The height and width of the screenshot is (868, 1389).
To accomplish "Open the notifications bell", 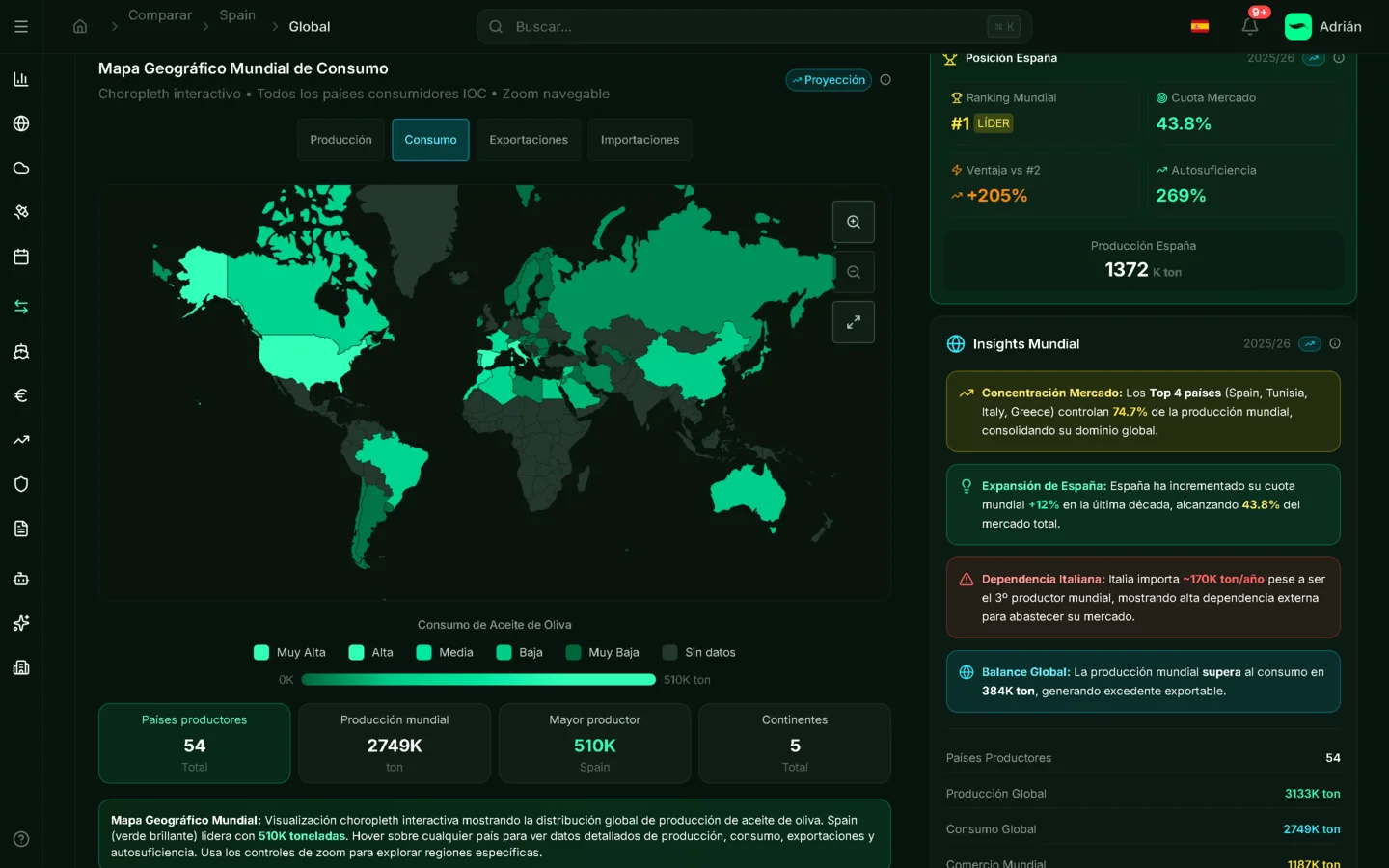I will [1250, 26].
